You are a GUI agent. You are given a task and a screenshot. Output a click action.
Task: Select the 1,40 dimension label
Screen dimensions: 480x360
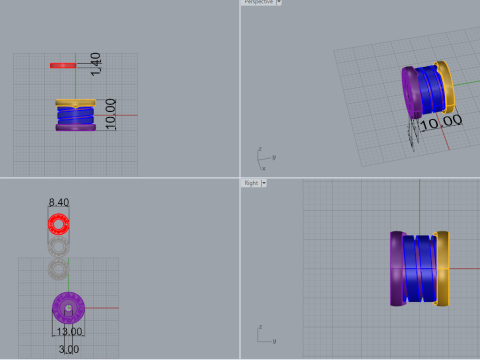click(96, 64)
